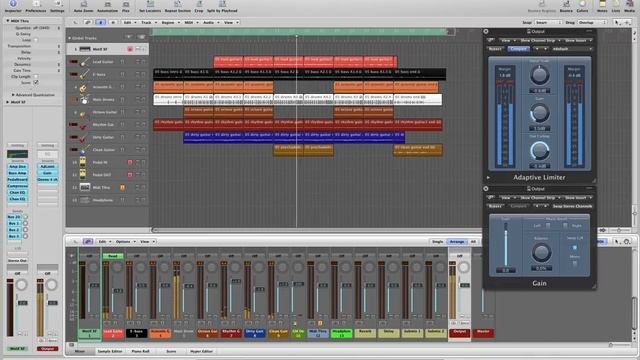This screenshot has height=360, width=640.
Task: Show Automation via the toolbar icon
Action: pos(107,6)
